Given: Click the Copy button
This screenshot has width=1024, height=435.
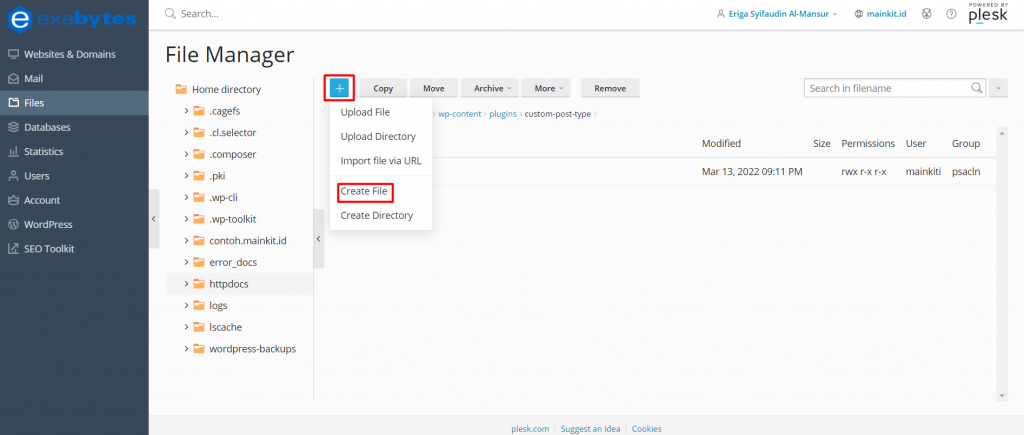Looking at the screenshot, I should pos(383,88).
